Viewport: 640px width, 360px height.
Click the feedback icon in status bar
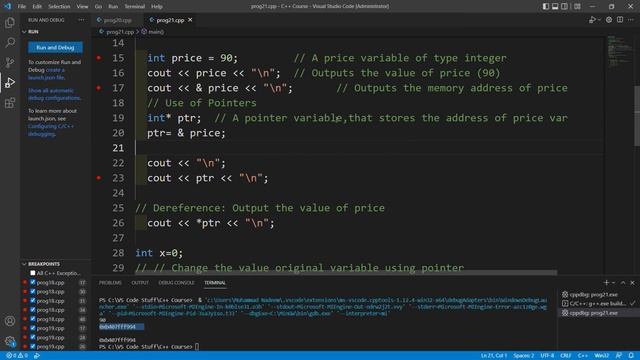pyautogui.click(x=619, y=356)
